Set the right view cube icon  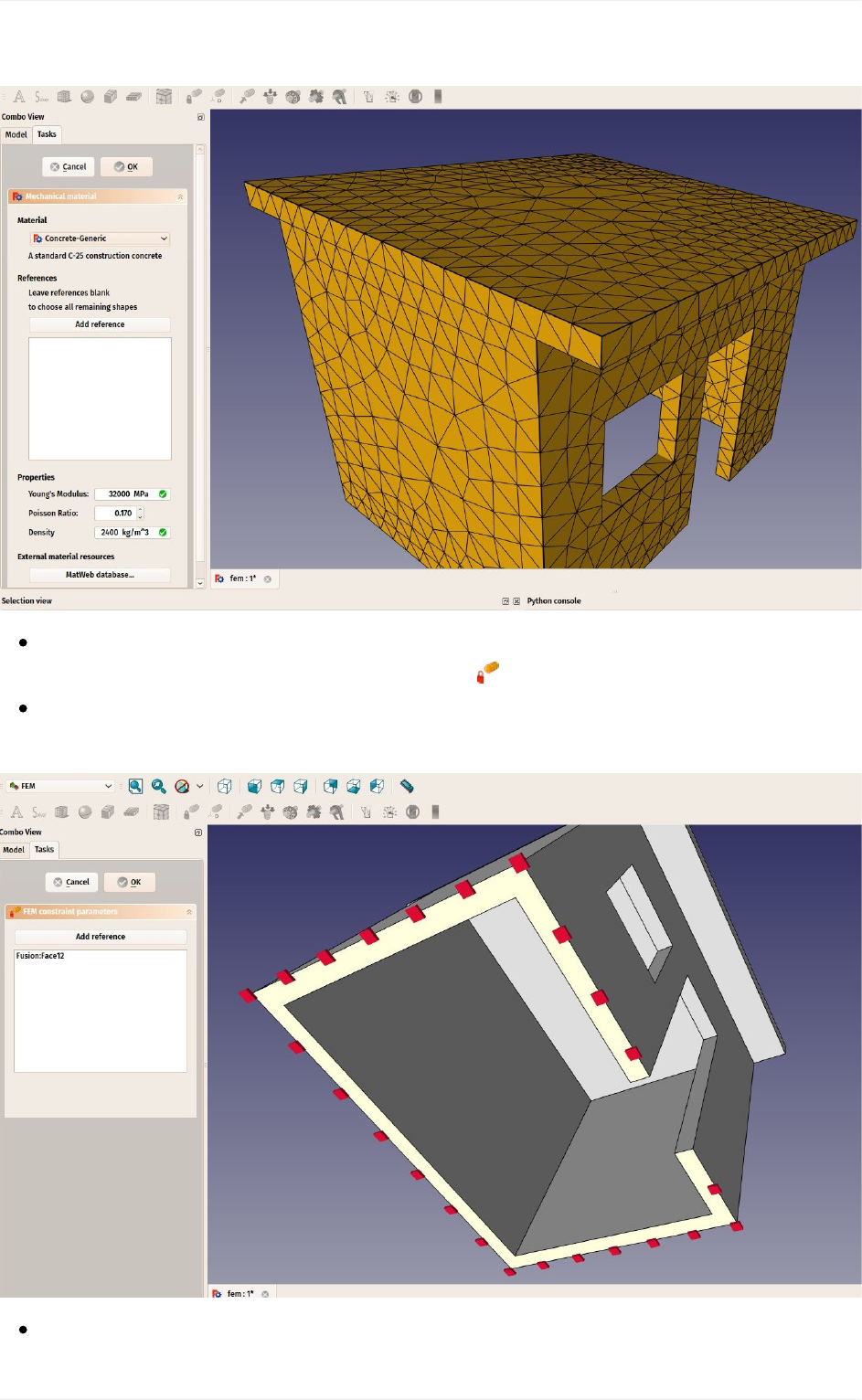301,786
